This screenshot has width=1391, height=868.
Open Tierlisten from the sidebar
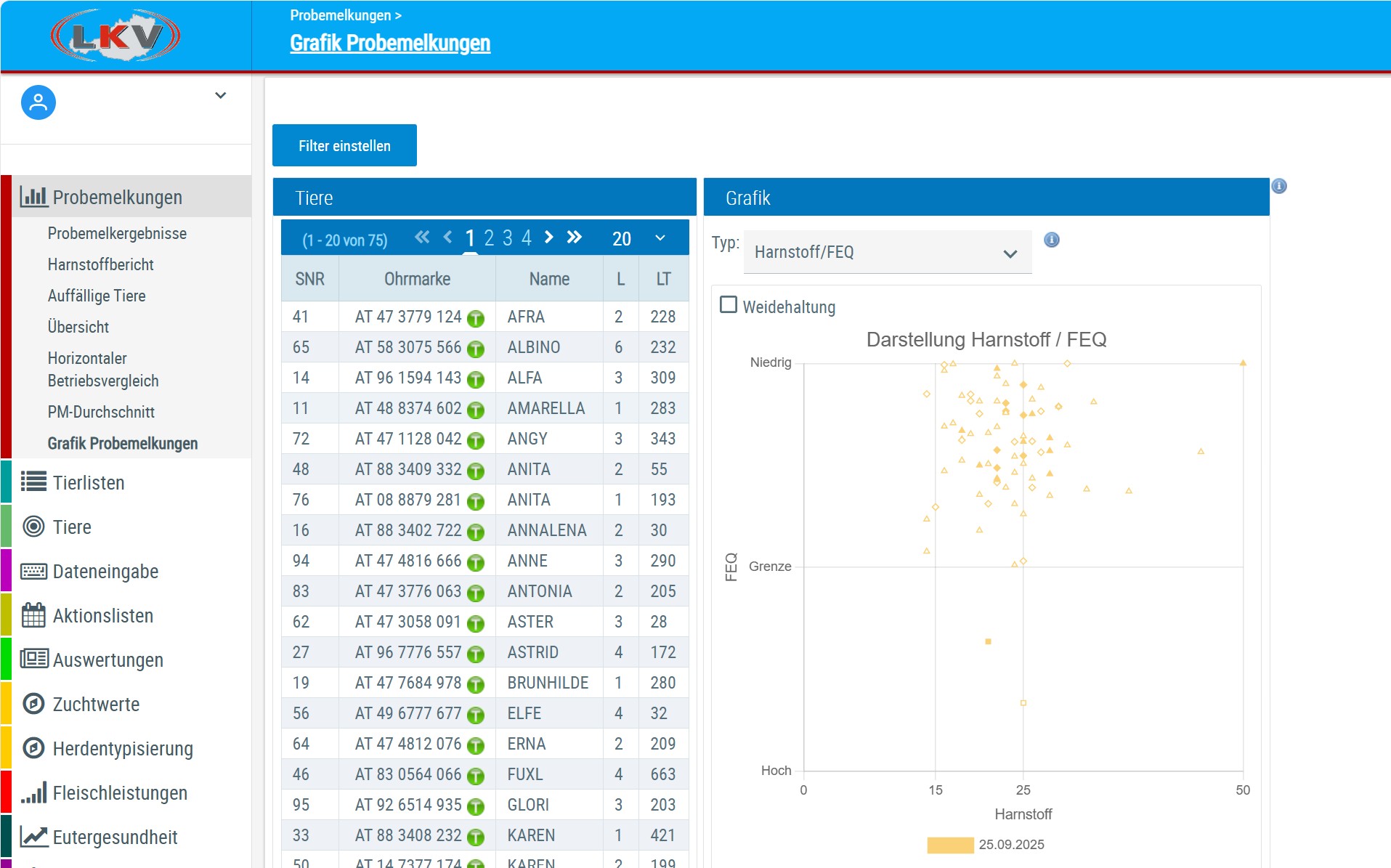[89, 483]
